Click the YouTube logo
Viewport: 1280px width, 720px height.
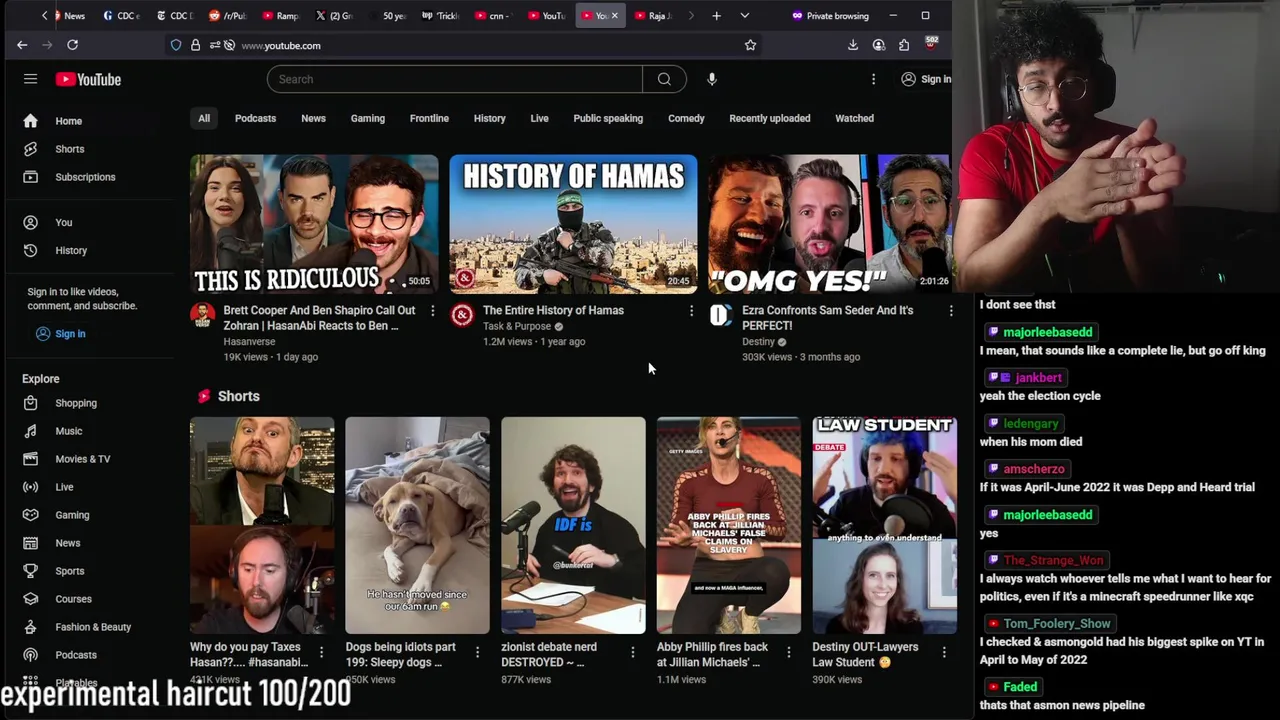point(88,79)
